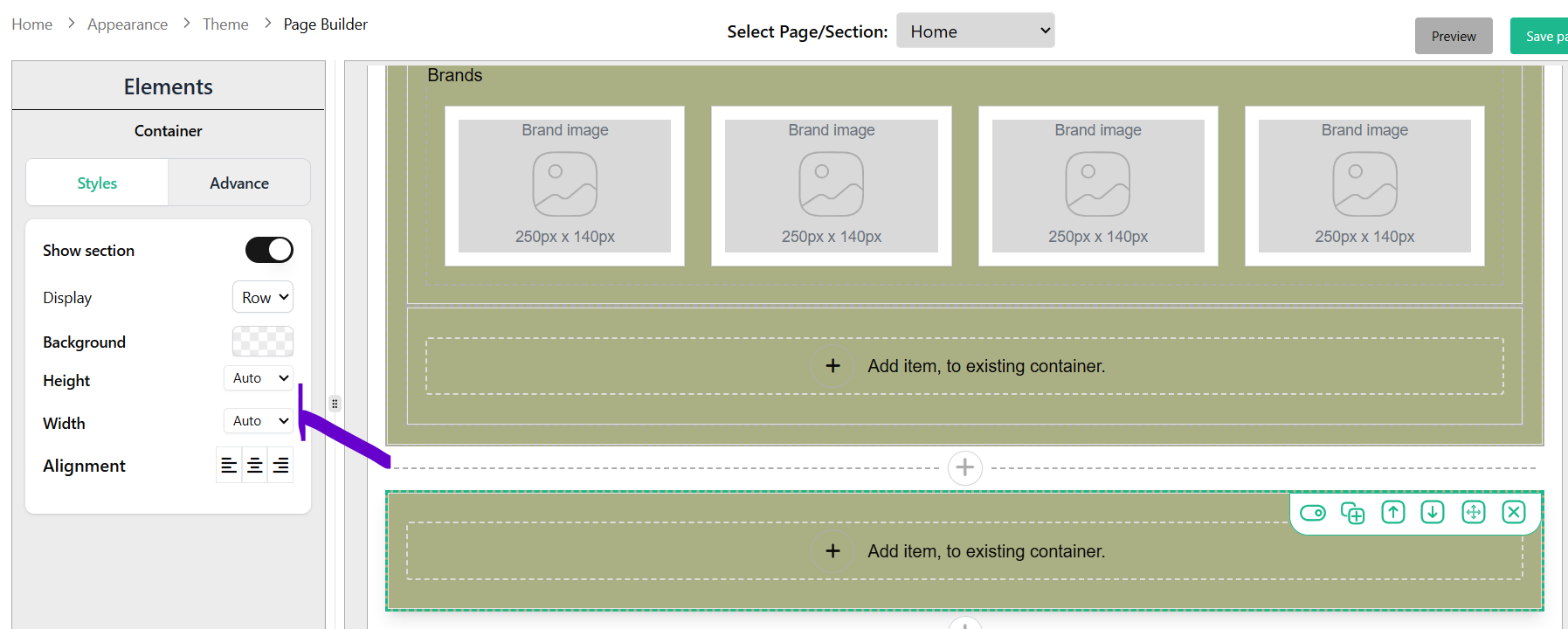Switch to the Advance tab

(238, 183)
